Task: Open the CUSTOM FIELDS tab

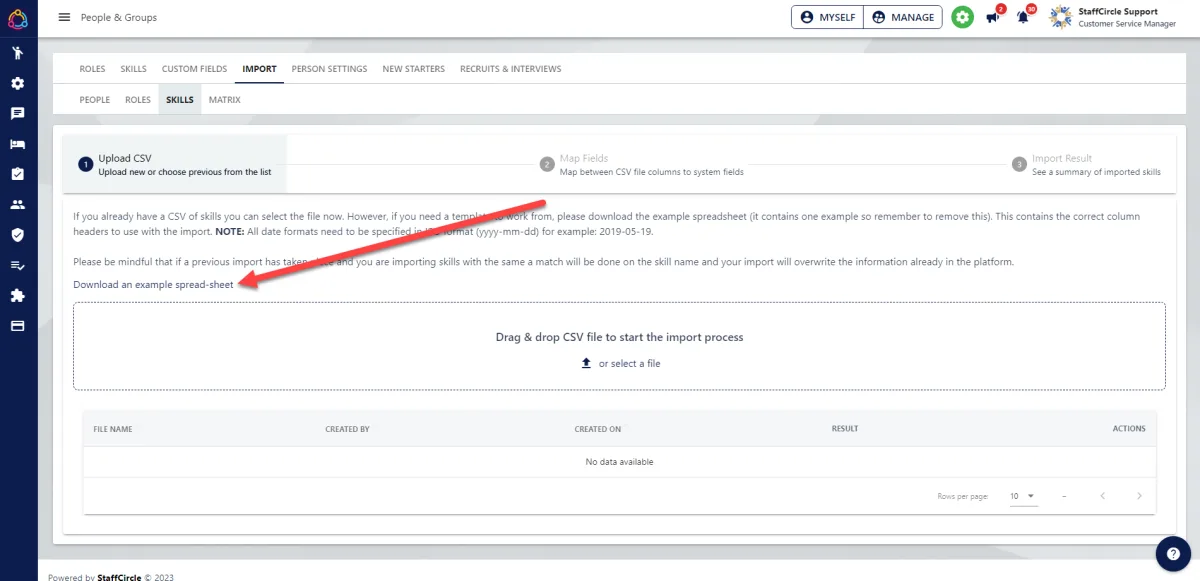Action: (194, 69)
